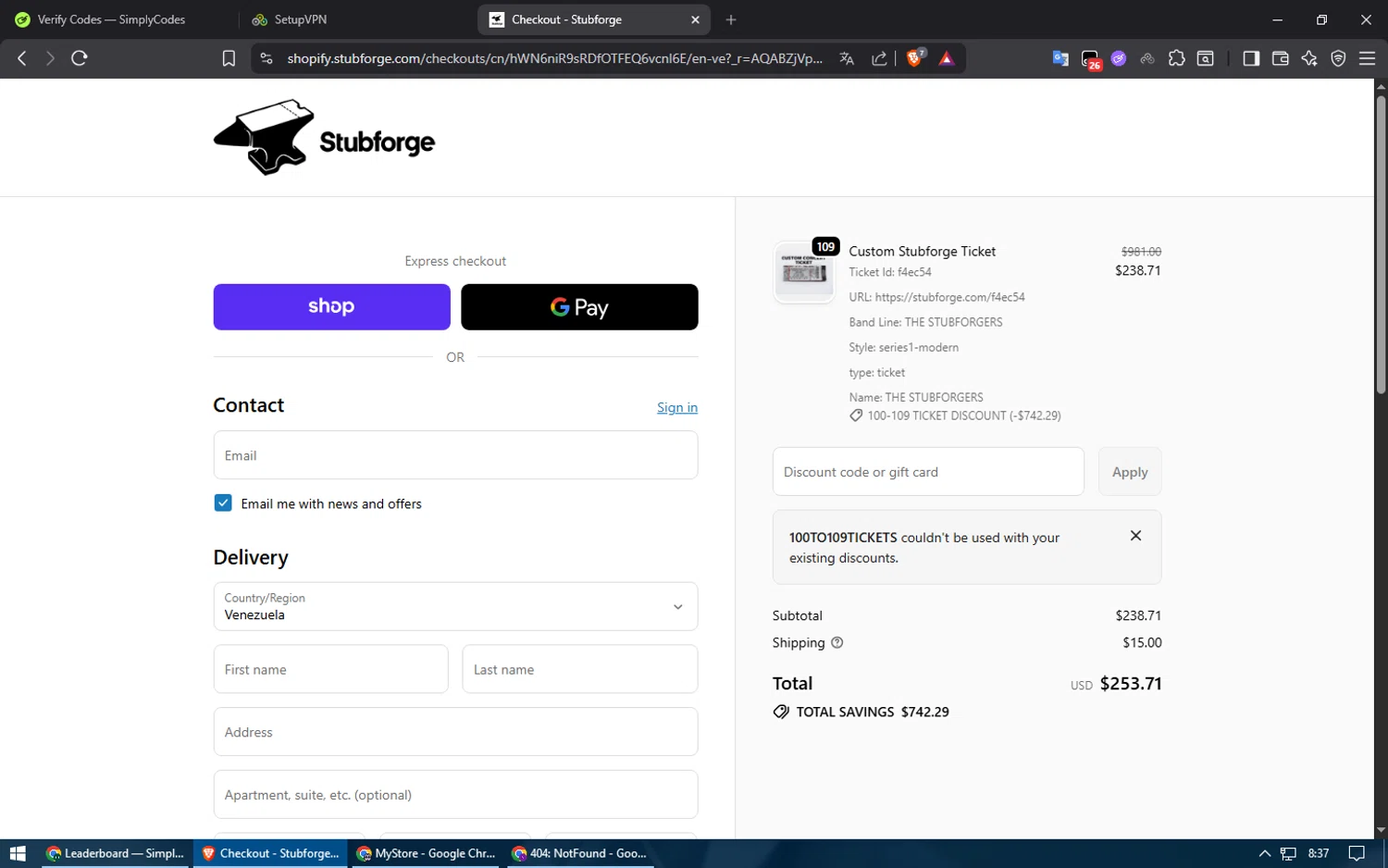Toggle the browser sidebar panel

click(1251, 58)
